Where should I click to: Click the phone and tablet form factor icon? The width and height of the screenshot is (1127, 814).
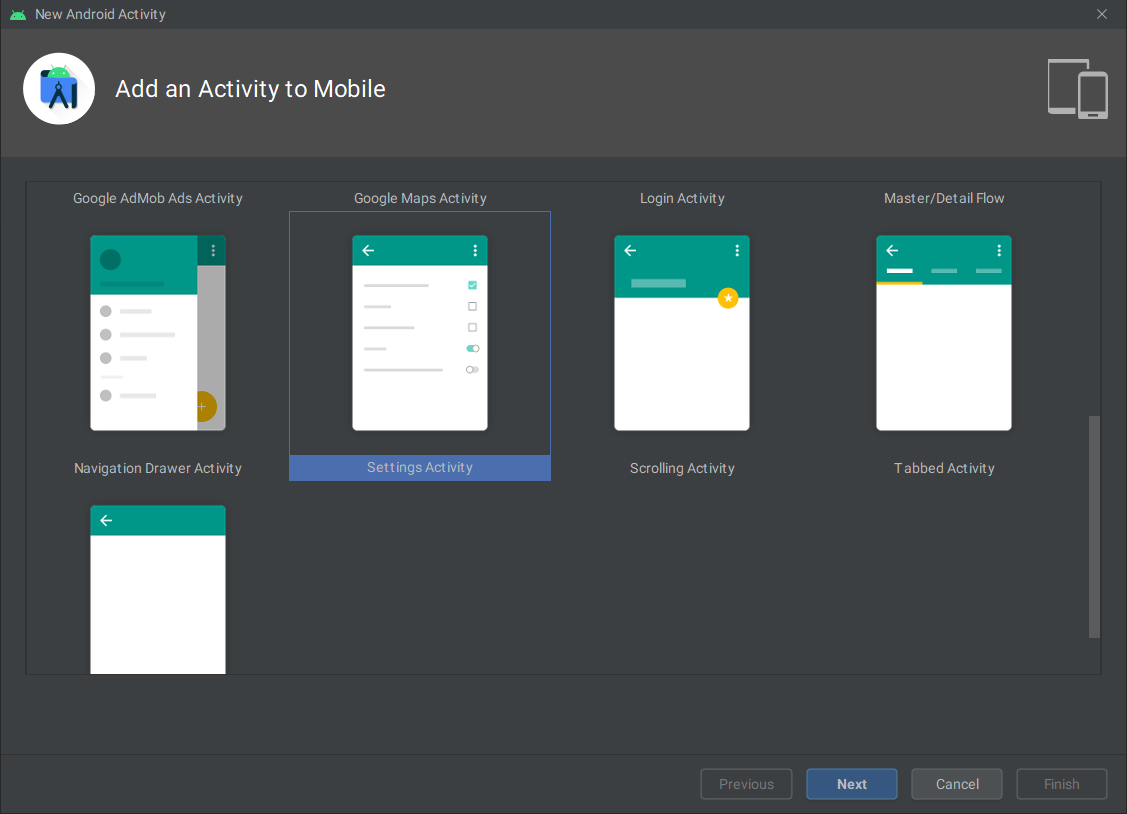coord(1078,88)
